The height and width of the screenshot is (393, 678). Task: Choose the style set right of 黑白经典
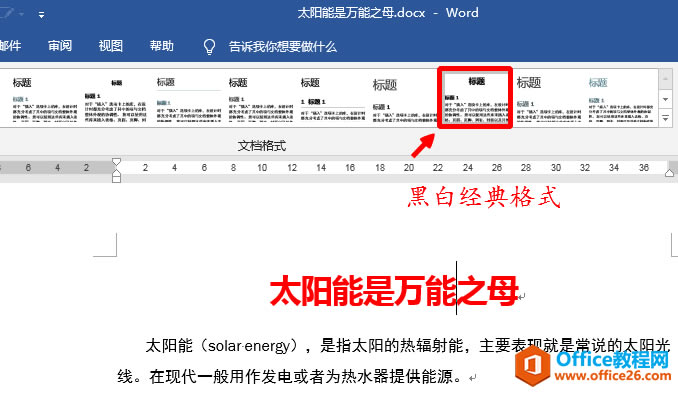point(549,99)
